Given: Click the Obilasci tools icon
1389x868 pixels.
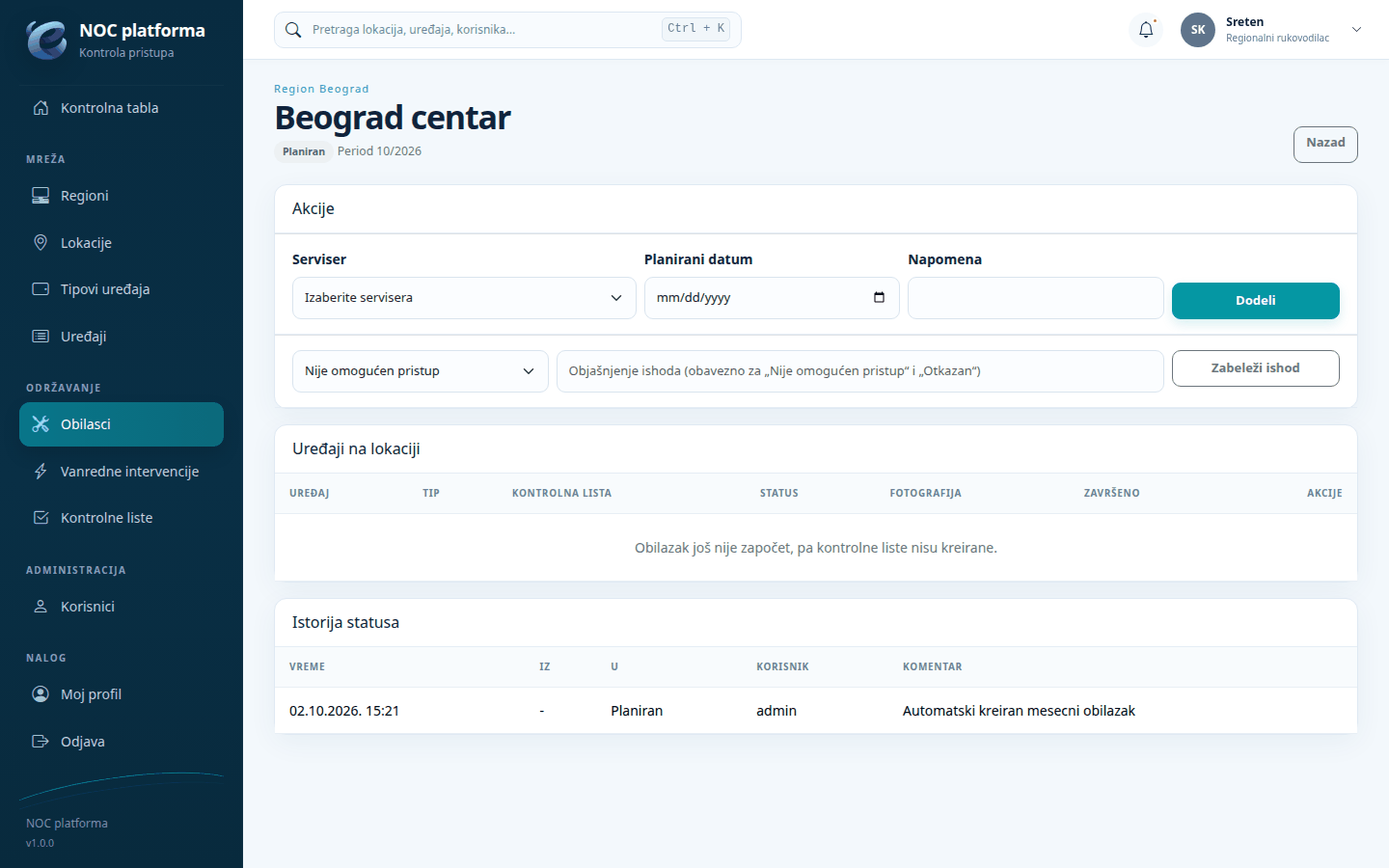Looking at the screenshot, I should 41,424.
